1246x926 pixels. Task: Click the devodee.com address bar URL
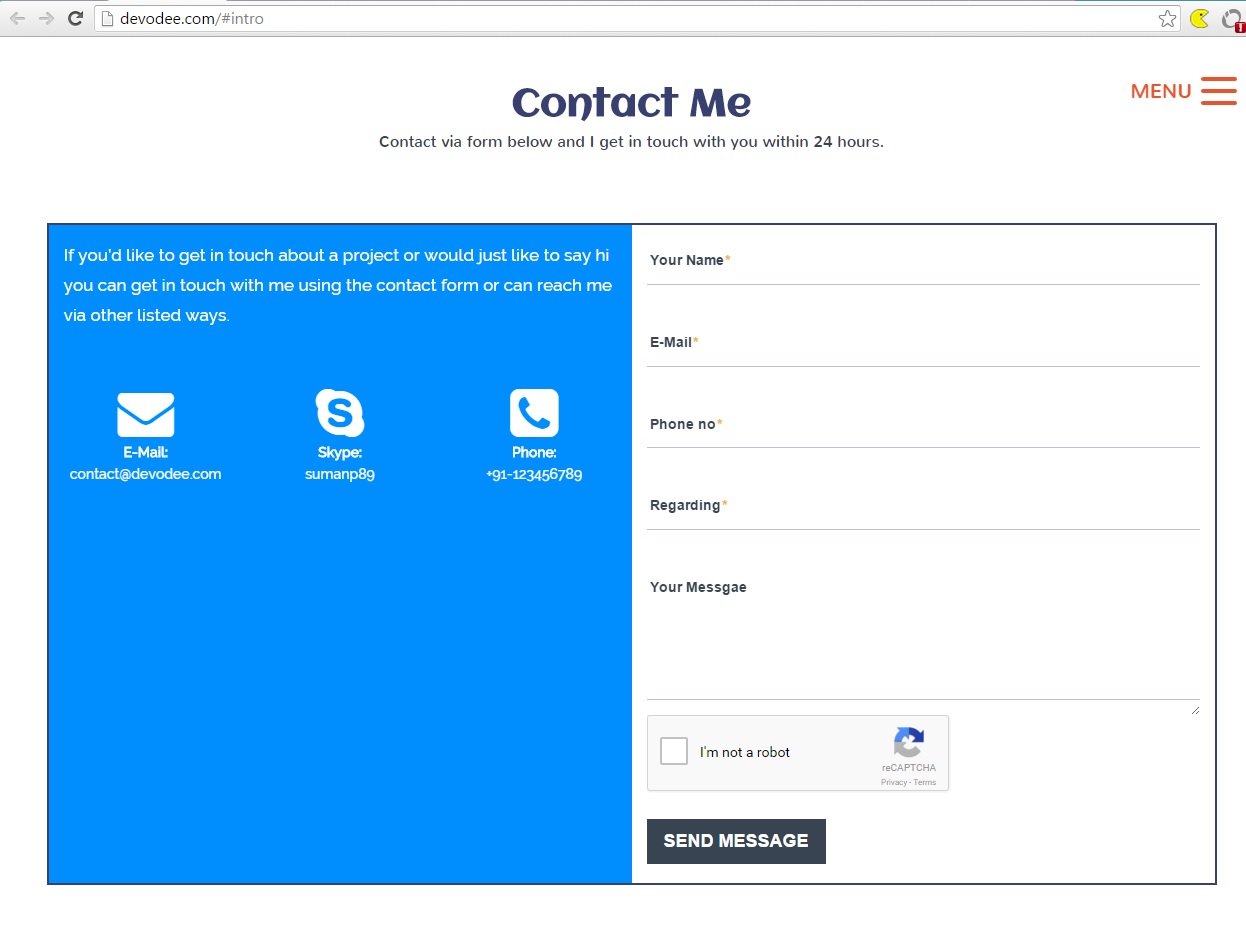191,18
